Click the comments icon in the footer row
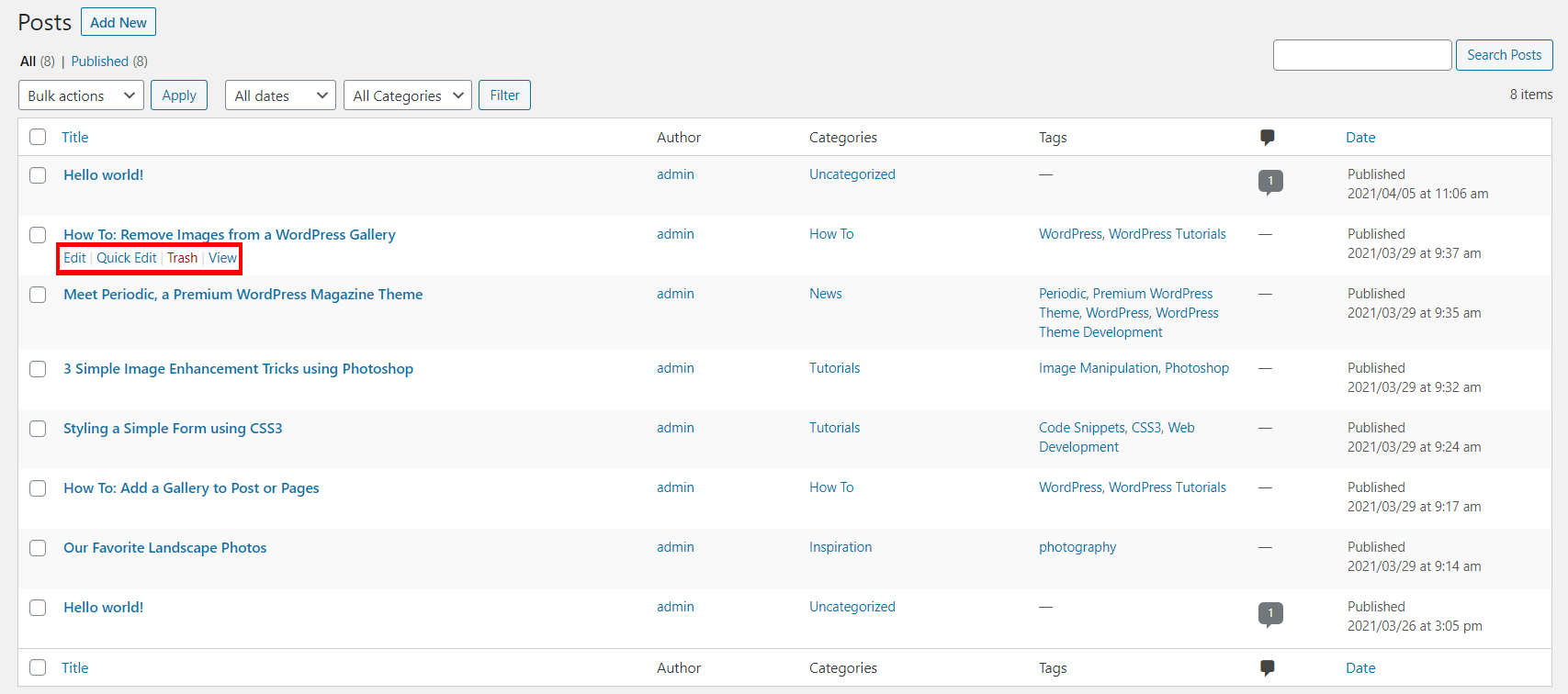 point(1268,668)
